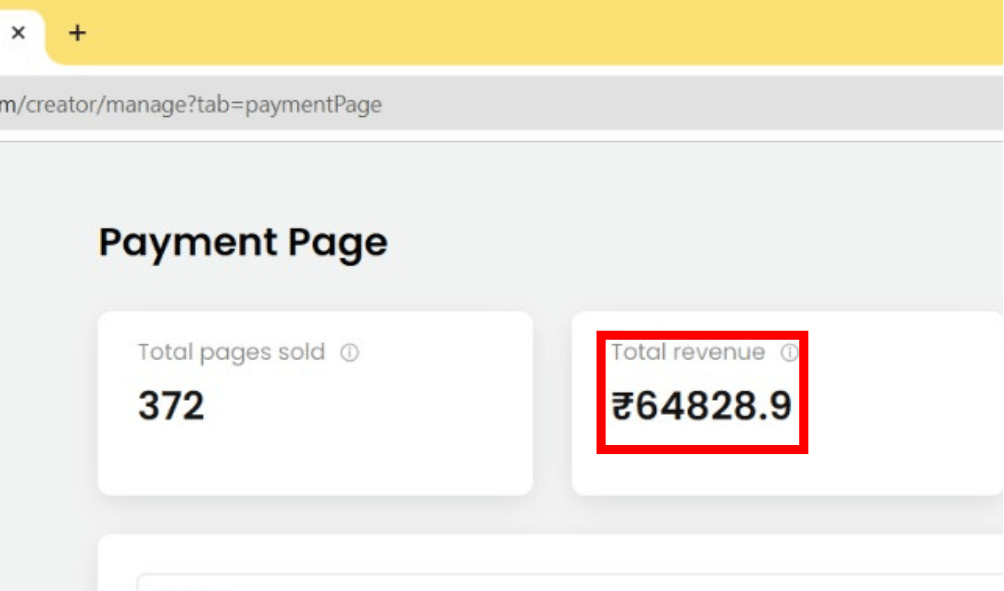Click the 372 pages sold value
Viewport: 1004px width, 591px height.
click(x=171, y=406)
